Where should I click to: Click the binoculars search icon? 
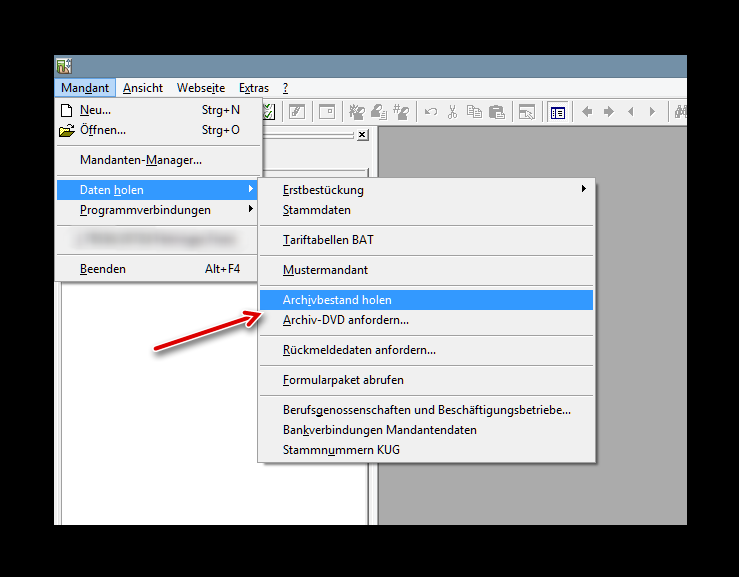(x=681, y=112)
